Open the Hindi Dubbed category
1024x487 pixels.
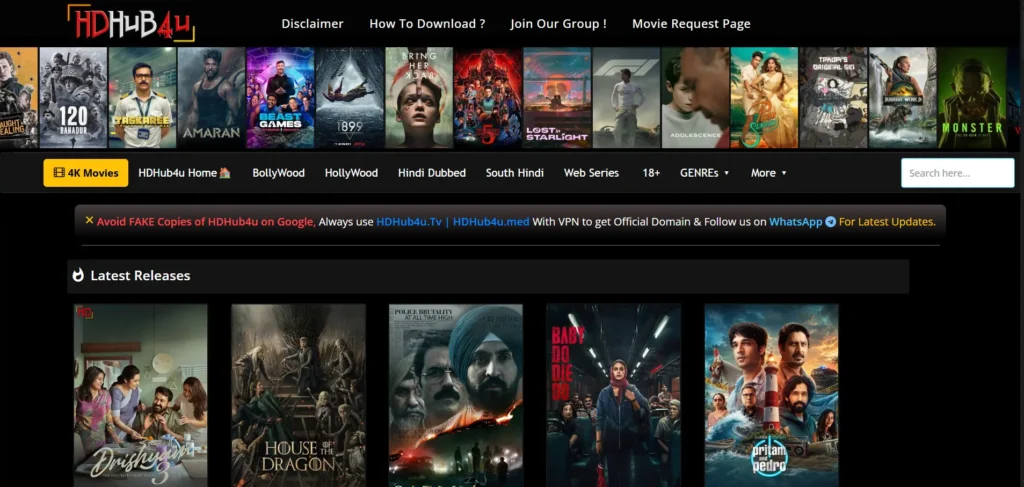tap(432, 173)
